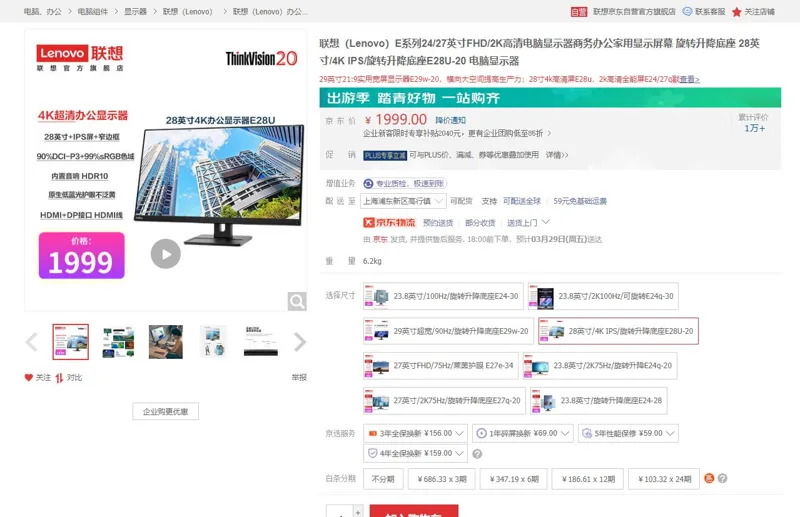Click the 关注店铺 star icon
Screen dimensions: 800x517
click(x=736, y=12)
